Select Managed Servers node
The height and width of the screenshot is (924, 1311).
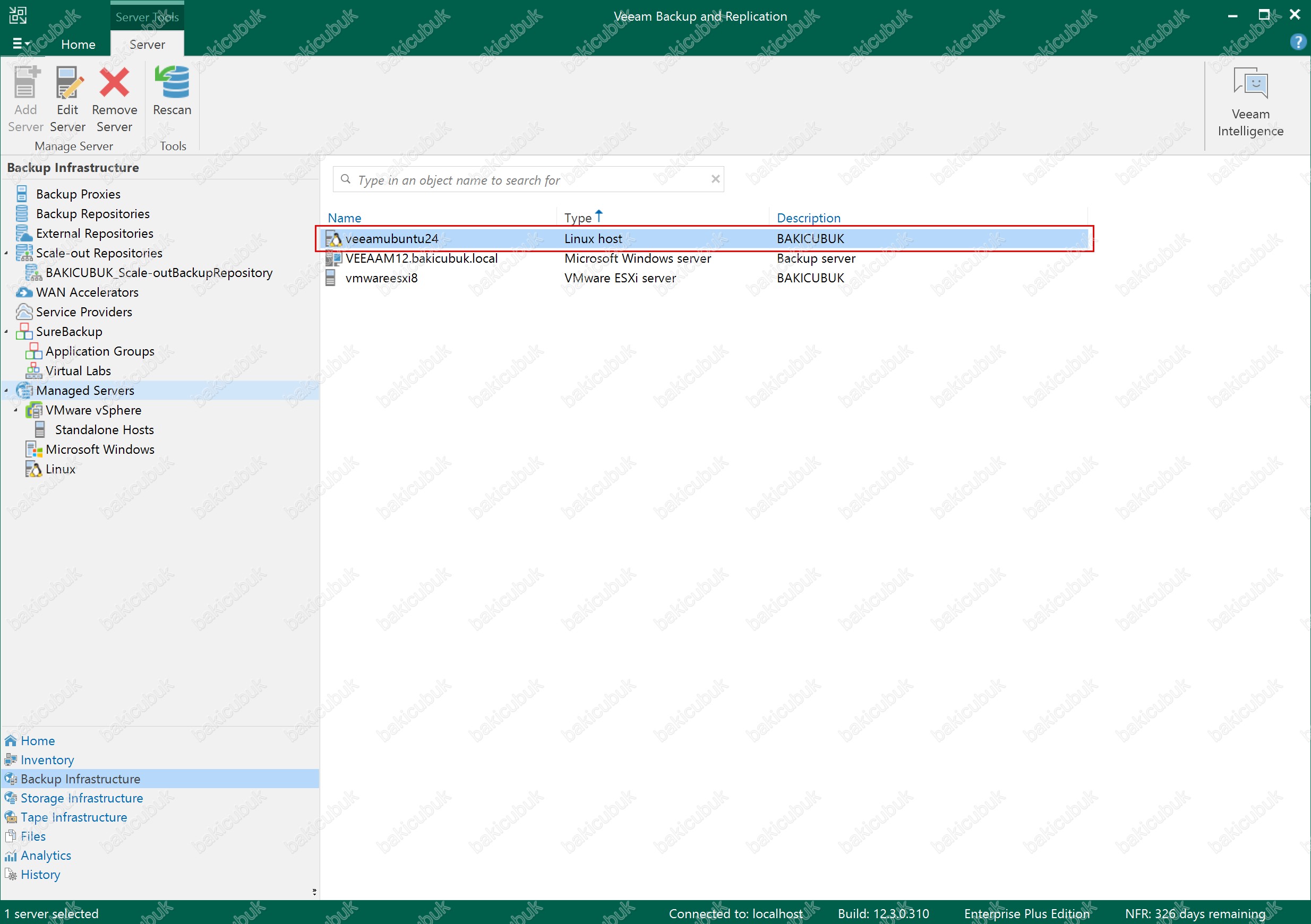click(x=85, y=391)
